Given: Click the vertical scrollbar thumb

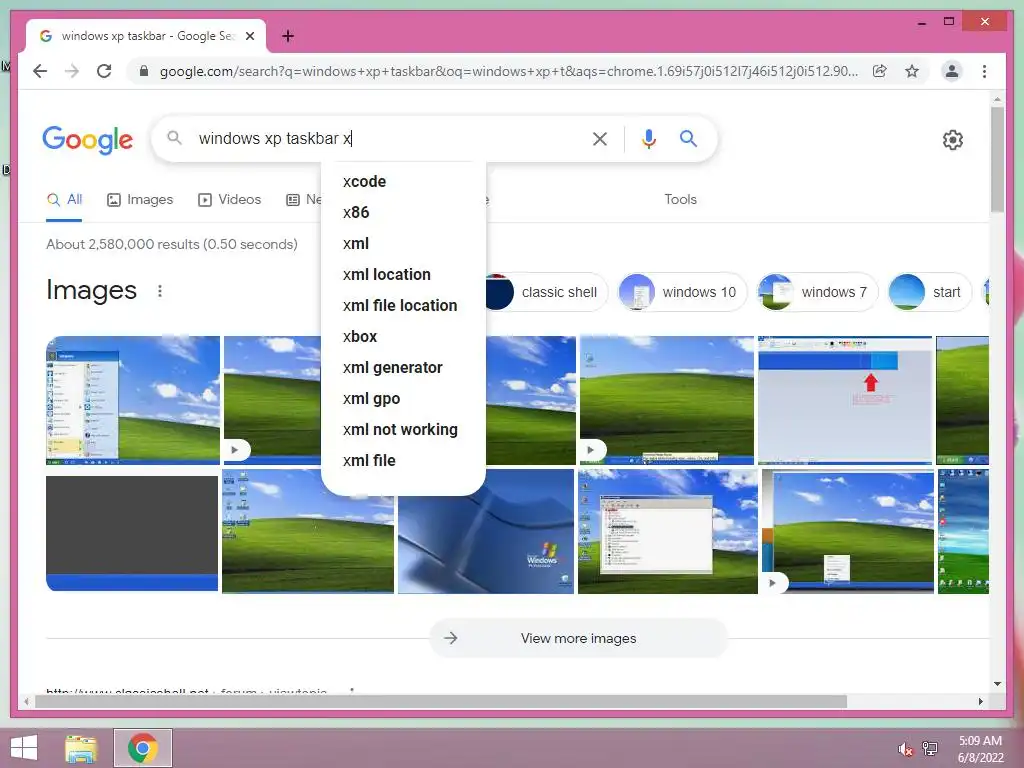Looking at the screenshot, I should pyautogui.click(x=997, y=159).
